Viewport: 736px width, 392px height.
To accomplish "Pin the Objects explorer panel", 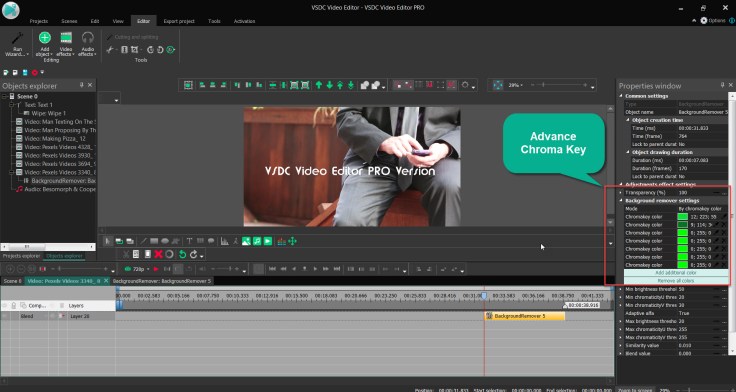I will click(x=82, y=85).
